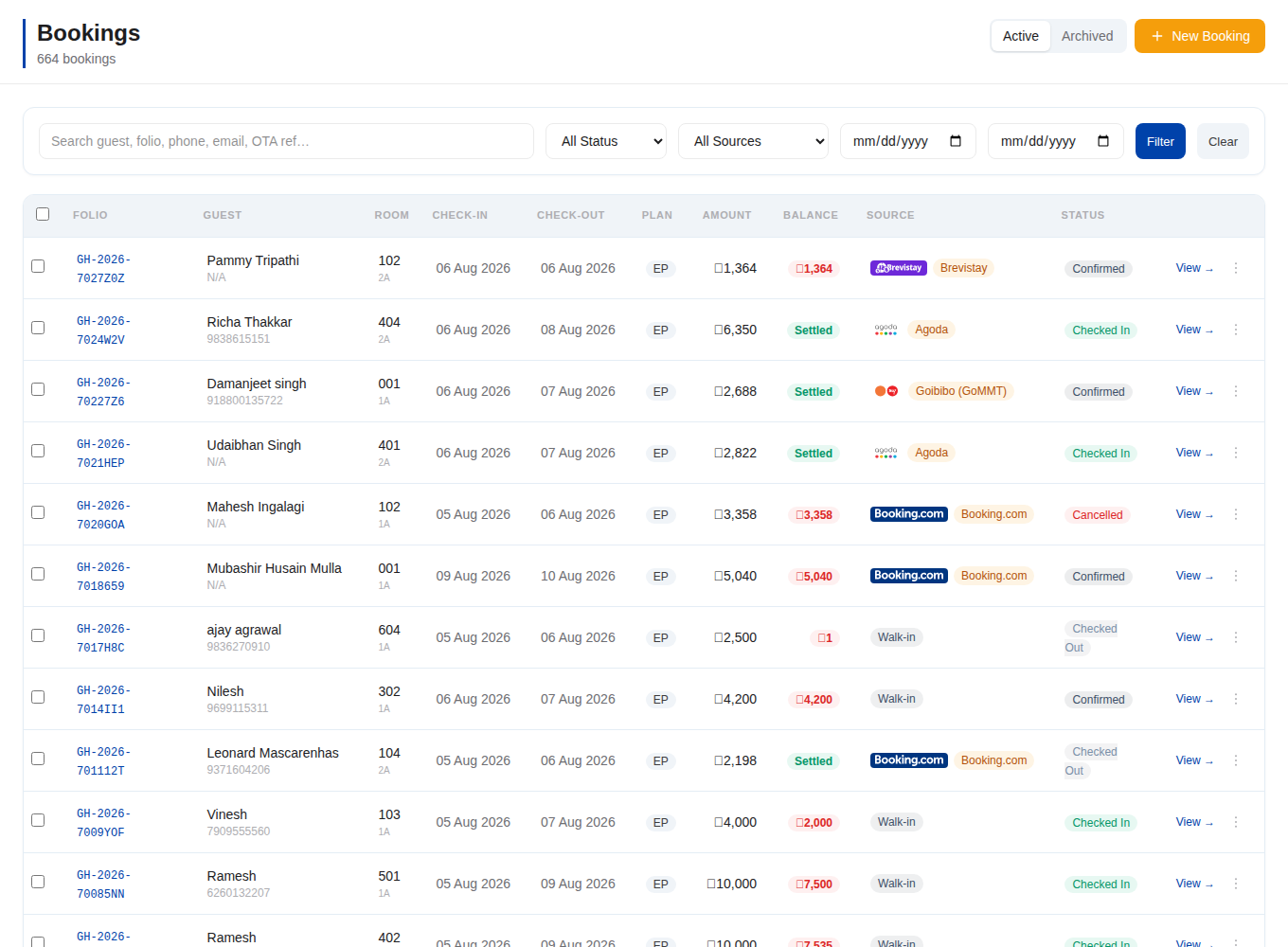
Task: View booking for ajay agrawal
Action: (x=1194, y=637)
